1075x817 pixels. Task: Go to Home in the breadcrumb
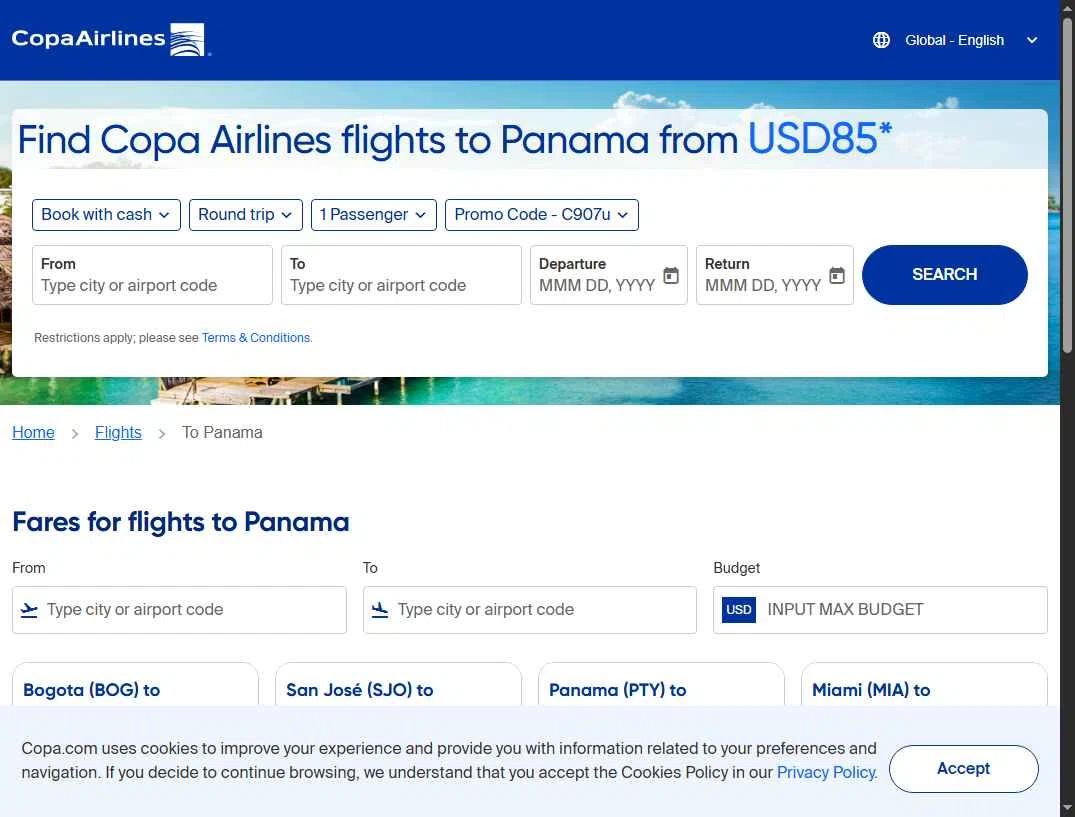[33, 433]
